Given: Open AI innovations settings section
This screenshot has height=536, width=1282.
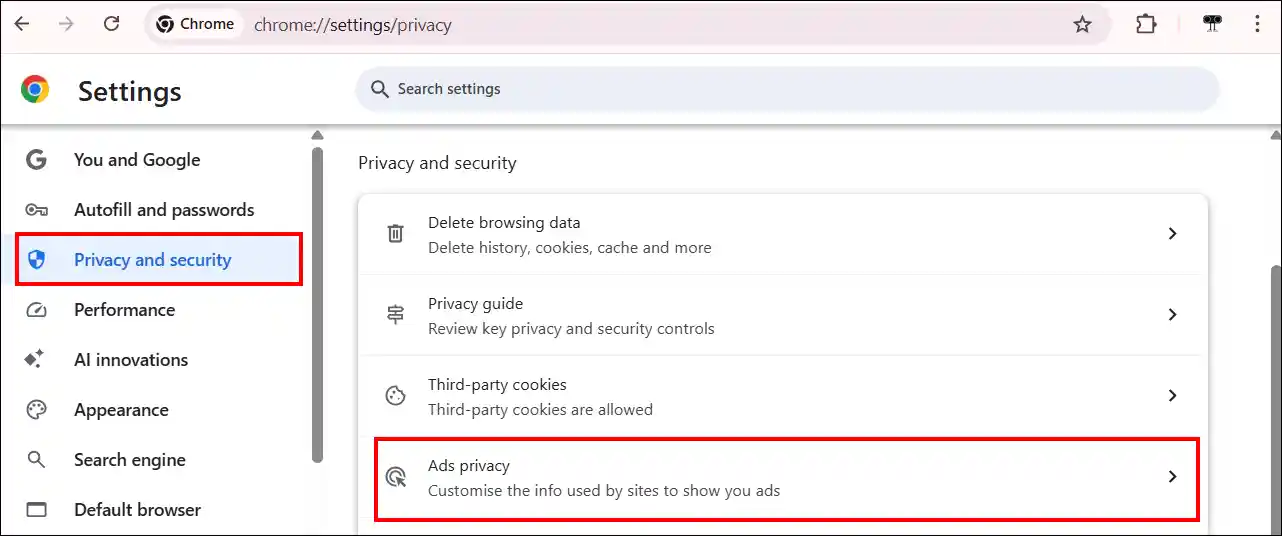Looking at the screenshot, I should pyautogui.click(x=131, y=360).
